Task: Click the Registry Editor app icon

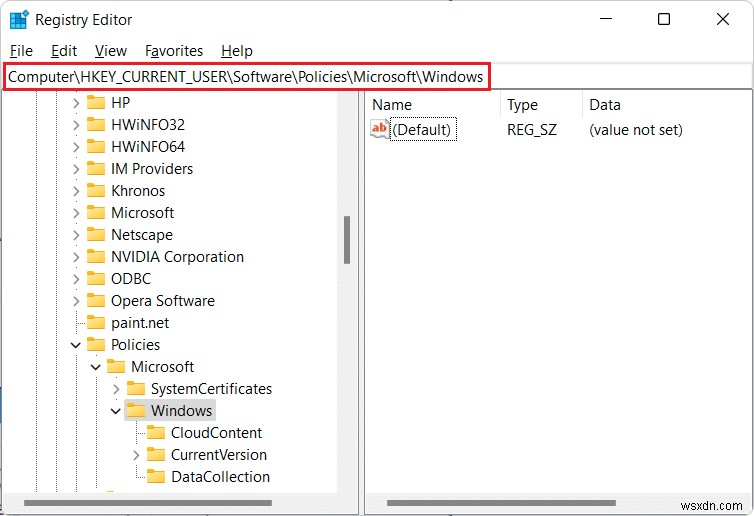Action: (19, 19)
